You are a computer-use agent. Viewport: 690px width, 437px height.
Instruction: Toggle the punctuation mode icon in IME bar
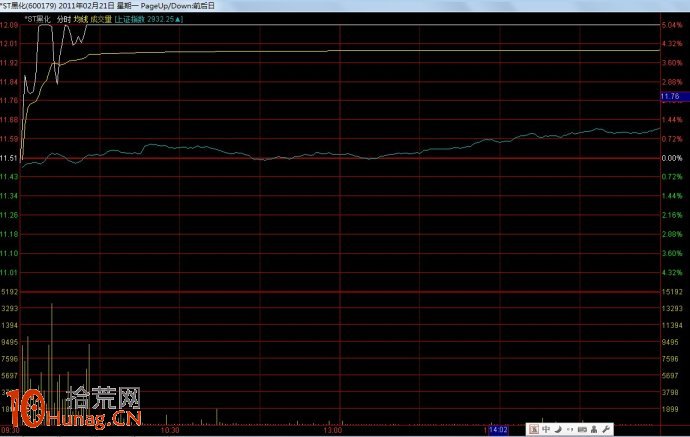pyautogui.click(x=570, y=429)
